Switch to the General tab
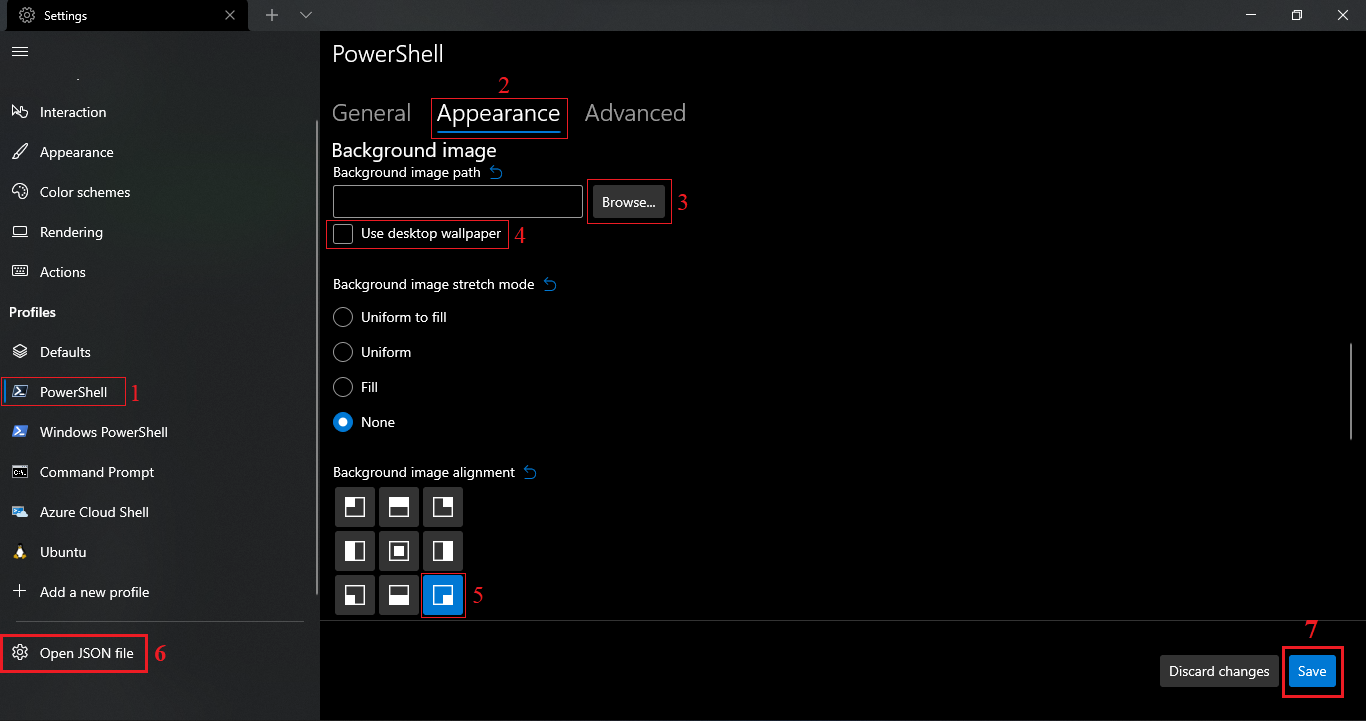1366x721 pixels. pos(371,113)
